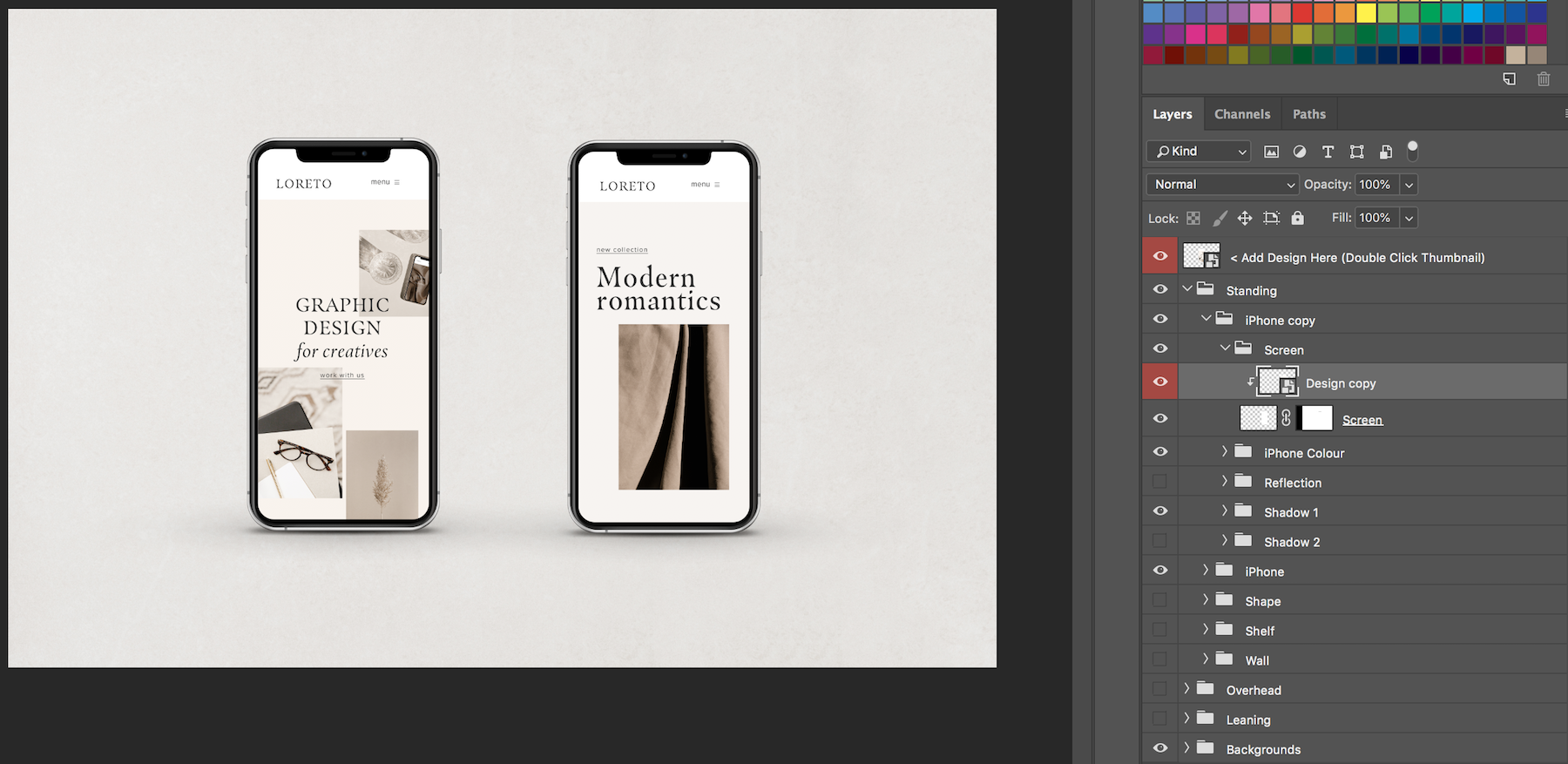Image resolution: width=1568 pixels, height=764 pixels.
Task: Hide the Shadow 1 group
Action: pyautogui.click(x=1159, y=511)
